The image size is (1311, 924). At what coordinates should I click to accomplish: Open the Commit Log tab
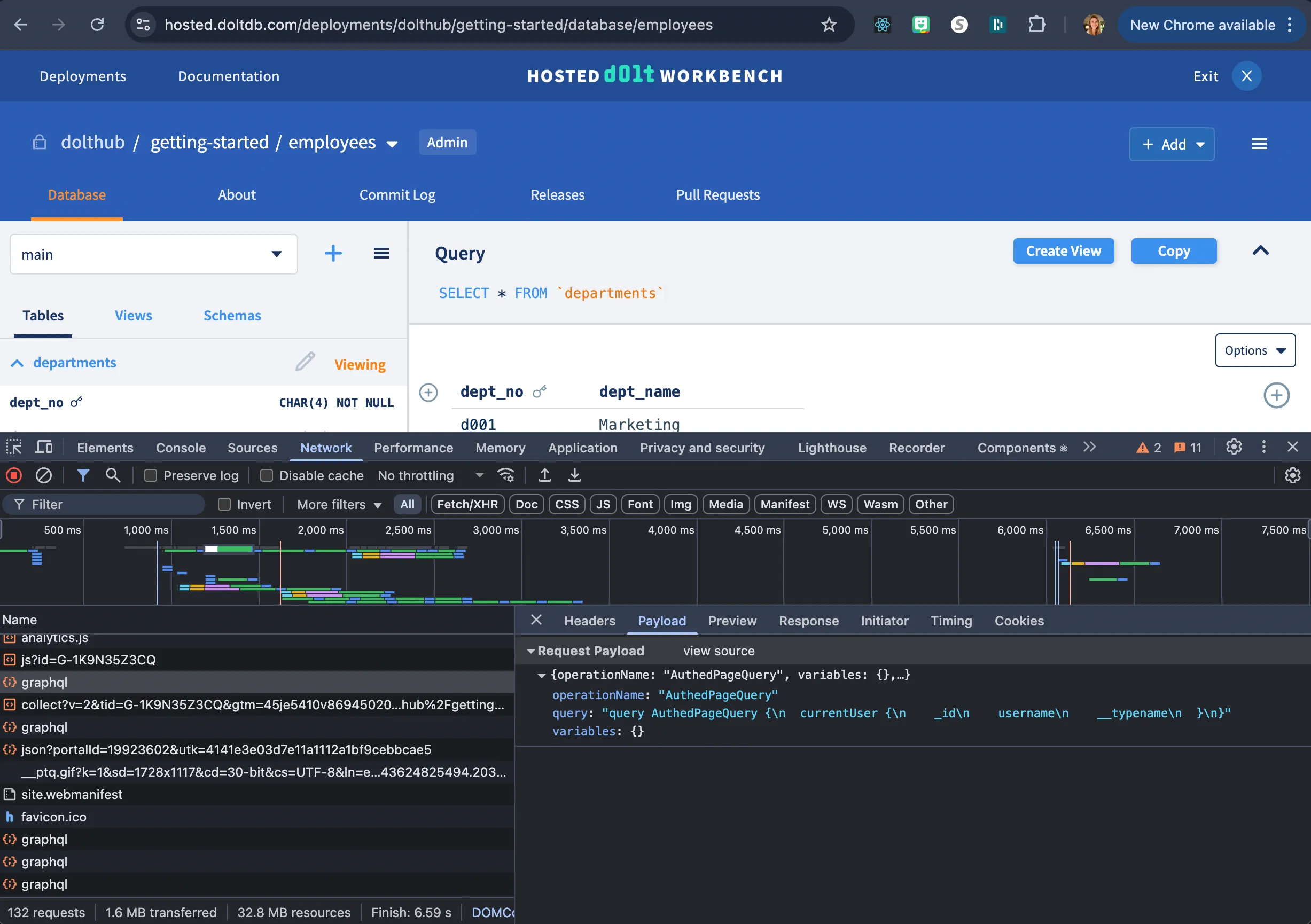point(397,194)
